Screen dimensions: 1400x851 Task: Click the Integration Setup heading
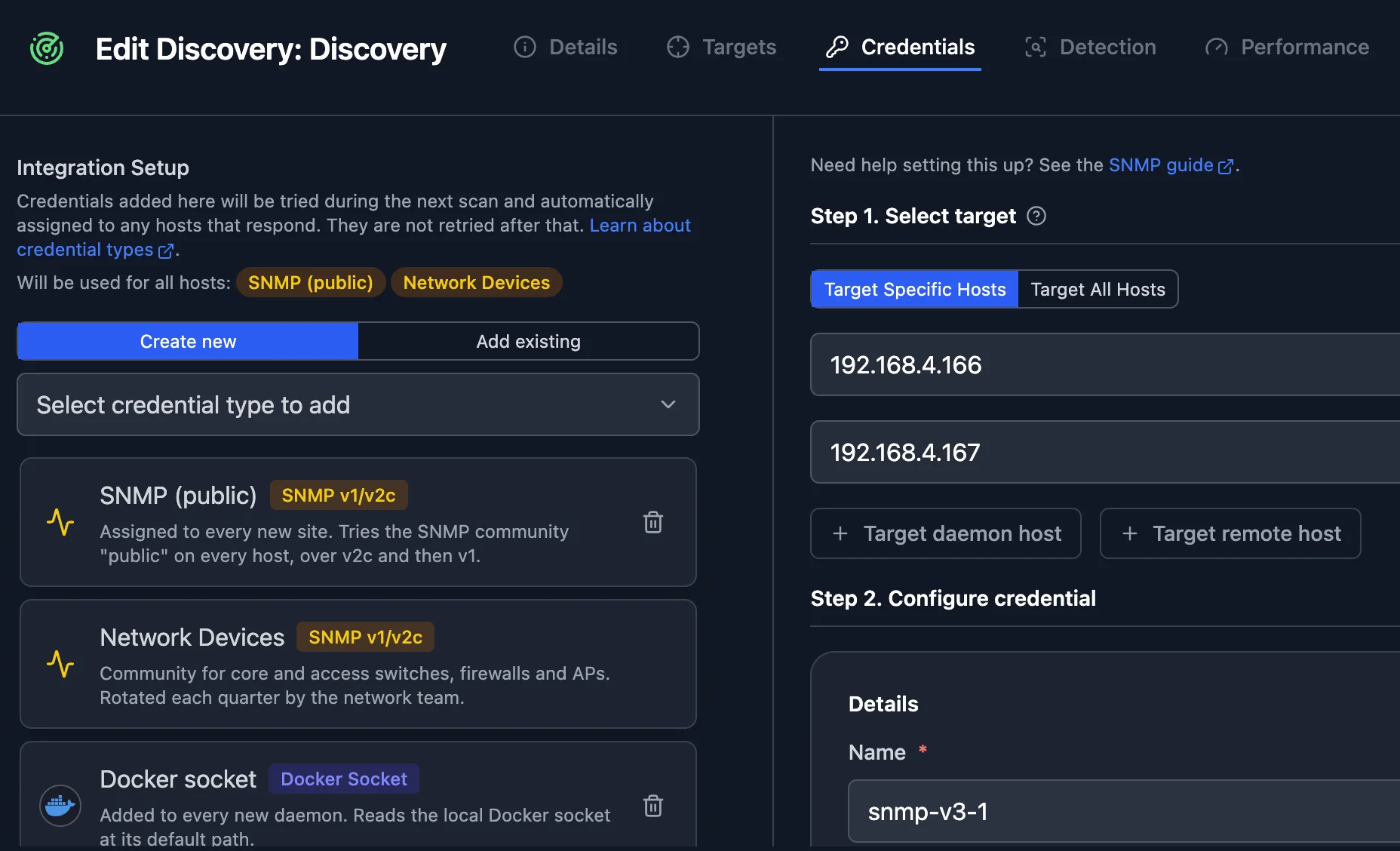(103, 167)
